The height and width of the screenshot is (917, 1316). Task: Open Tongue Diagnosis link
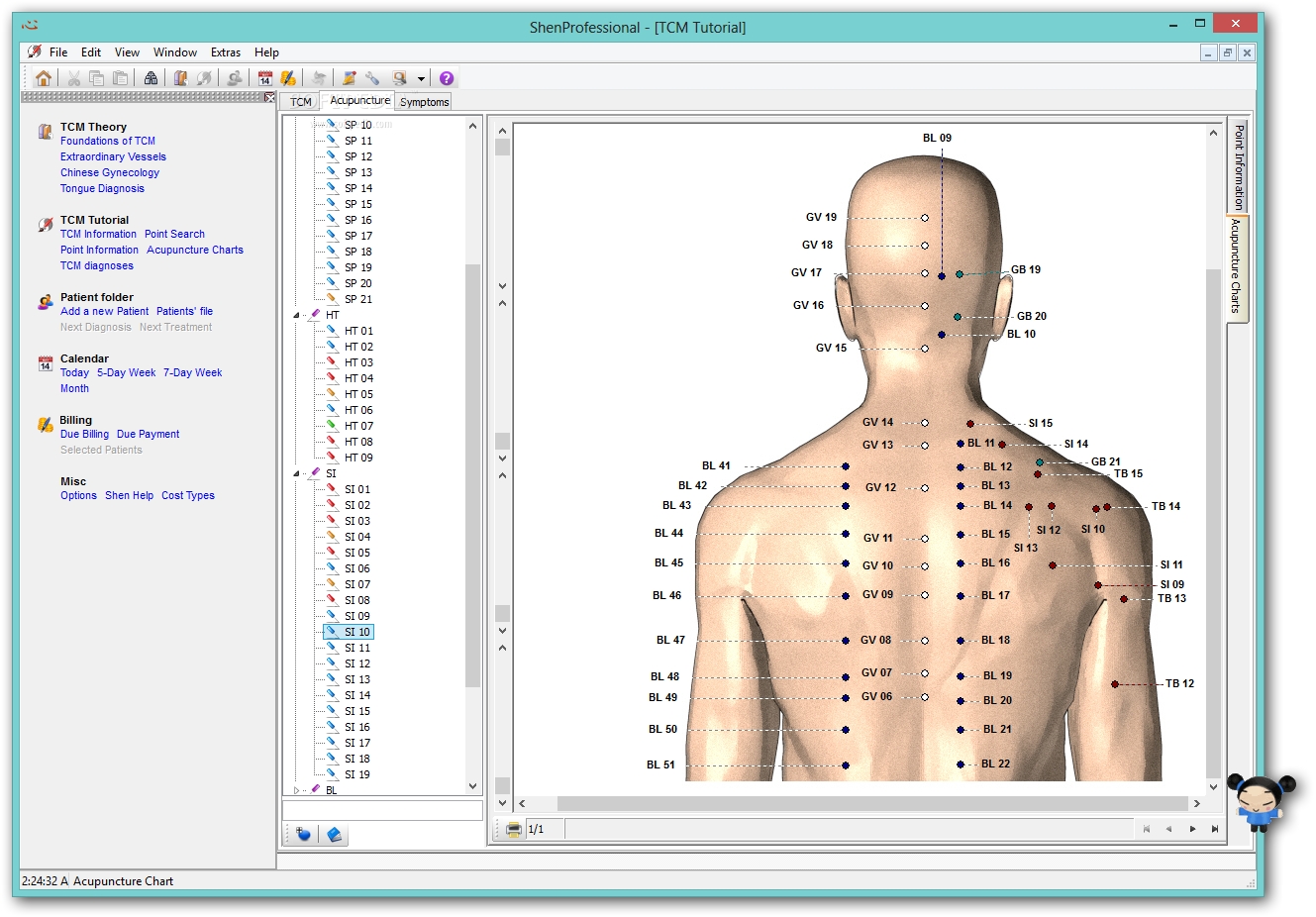(x=102, y=188)
